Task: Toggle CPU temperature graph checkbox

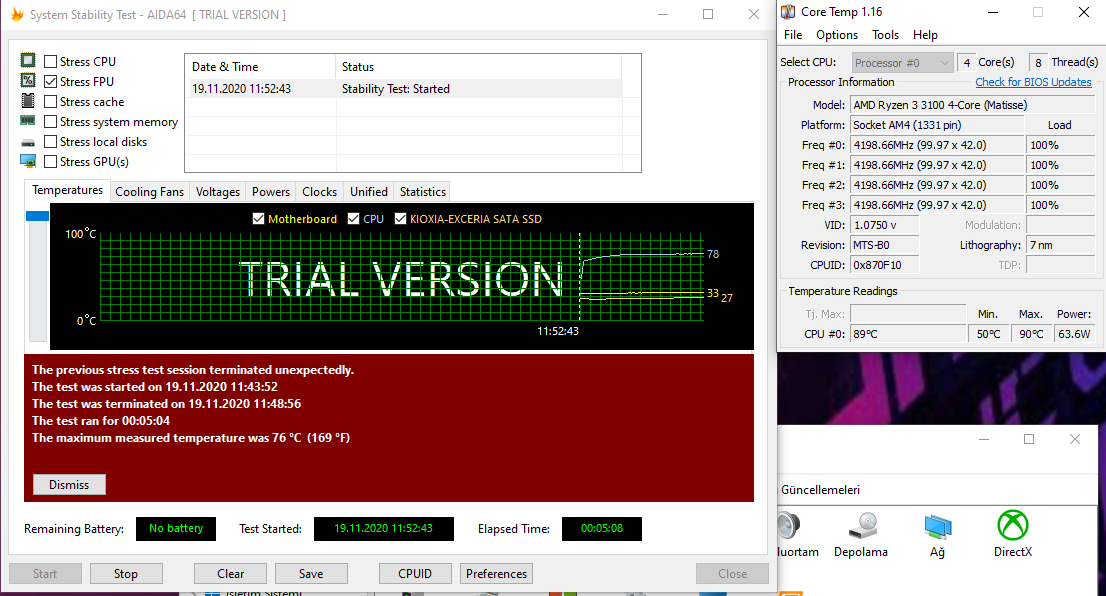Action: tap(353, 219)
